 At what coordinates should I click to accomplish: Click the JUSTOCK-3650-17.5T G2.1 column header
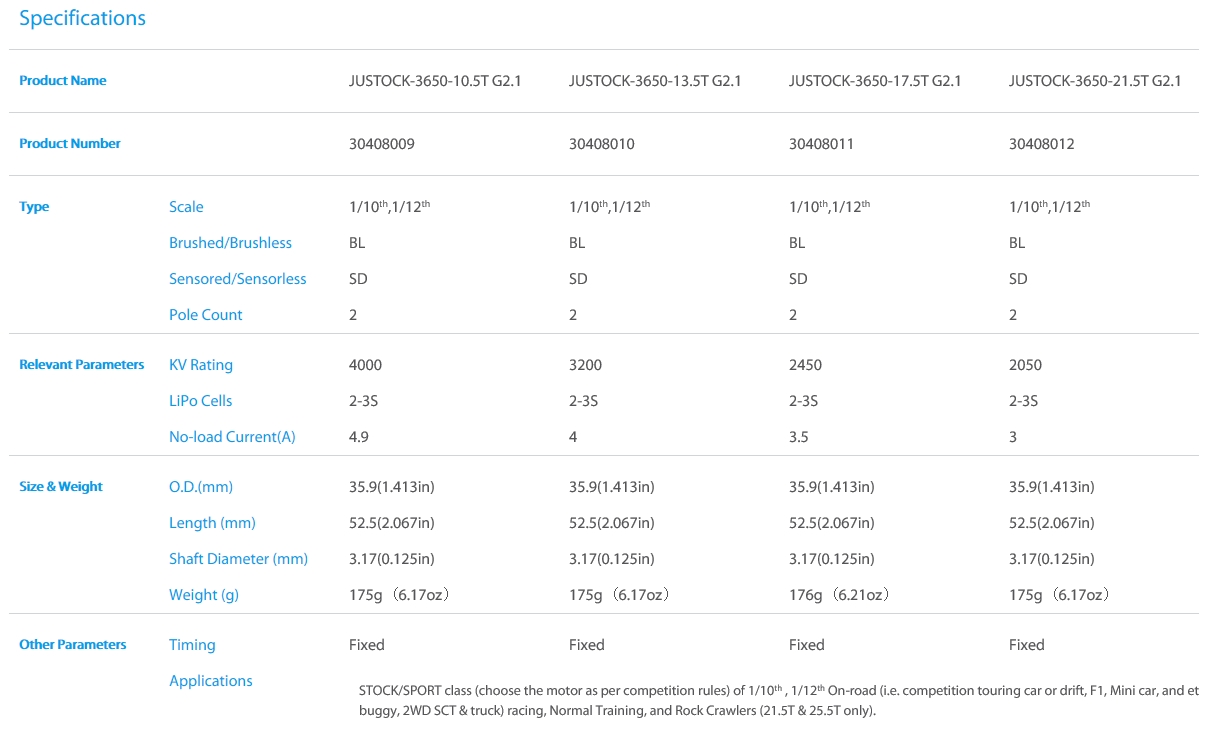(875, 81)
